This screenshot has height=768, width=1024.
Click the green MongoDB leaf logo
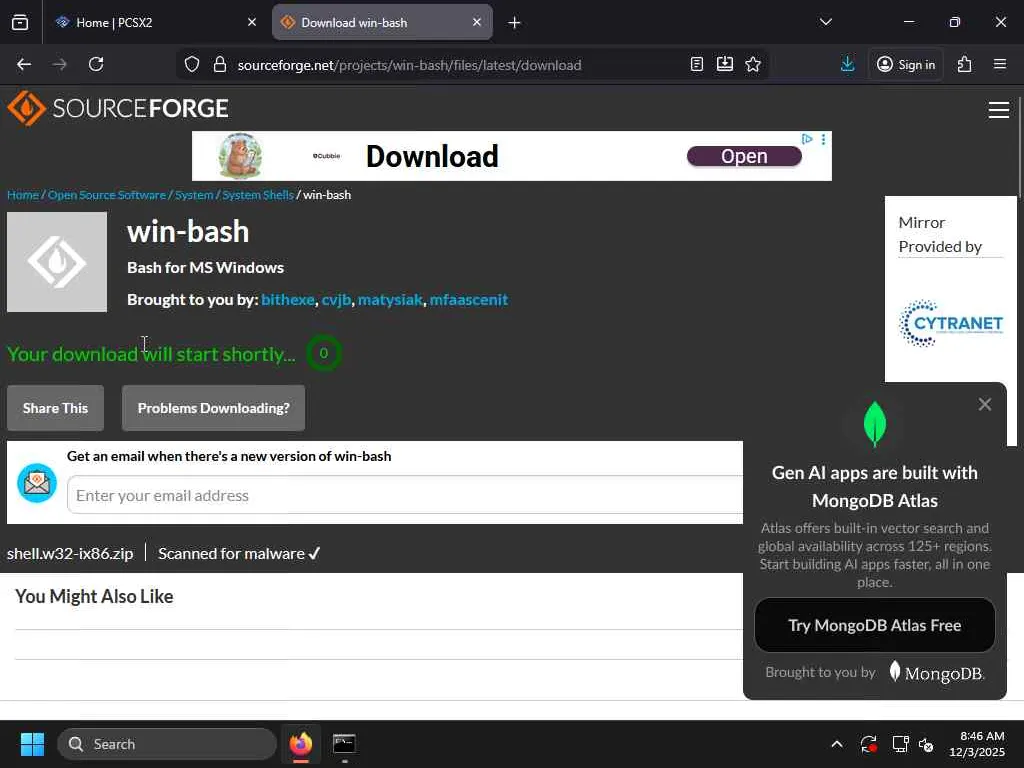point(874,424)
